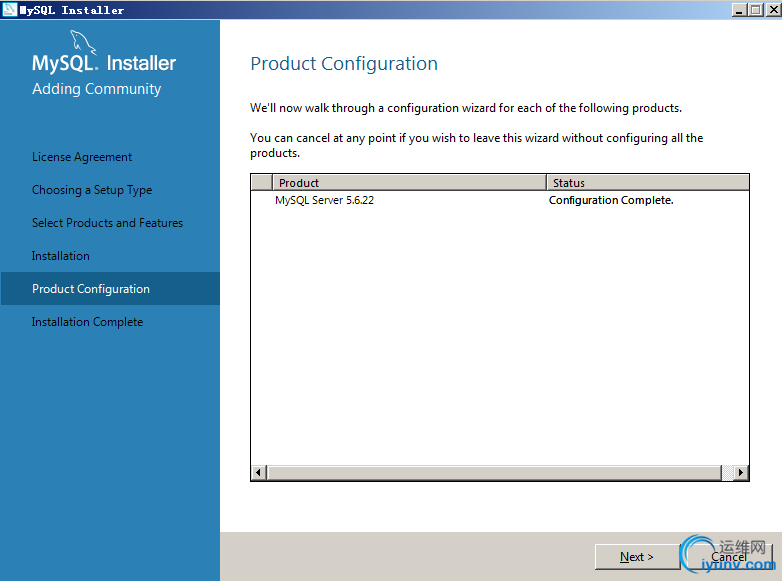Maximize the MySQL Installer window
The image size is (782, 581).
click(x=756, y=9)
